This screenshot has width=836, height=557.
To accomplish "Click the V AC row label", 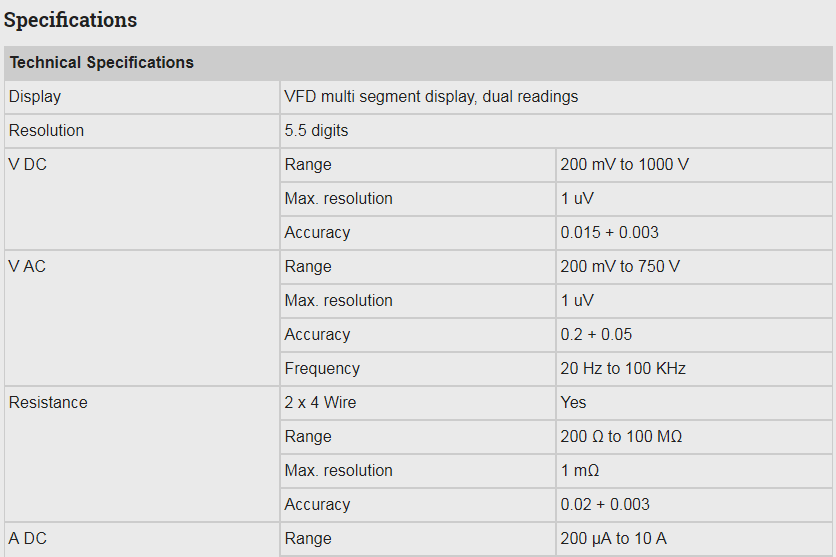I will 28,267.
